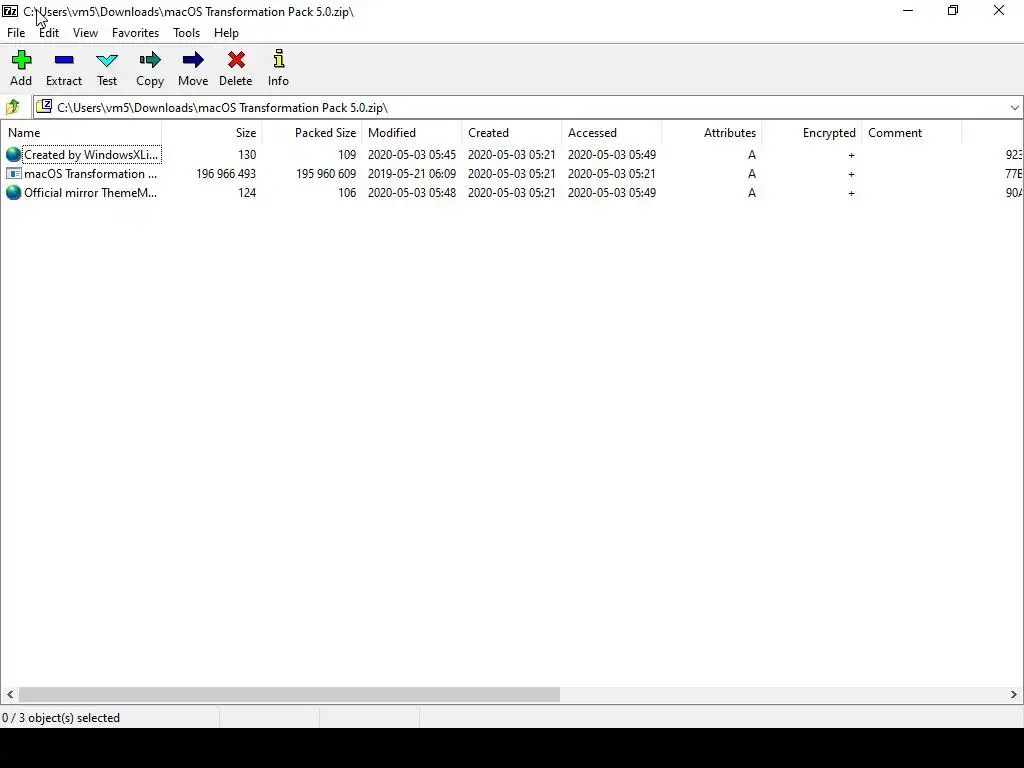Select the 'Created by WindowsXLi...' file

[x=91, y=155]
